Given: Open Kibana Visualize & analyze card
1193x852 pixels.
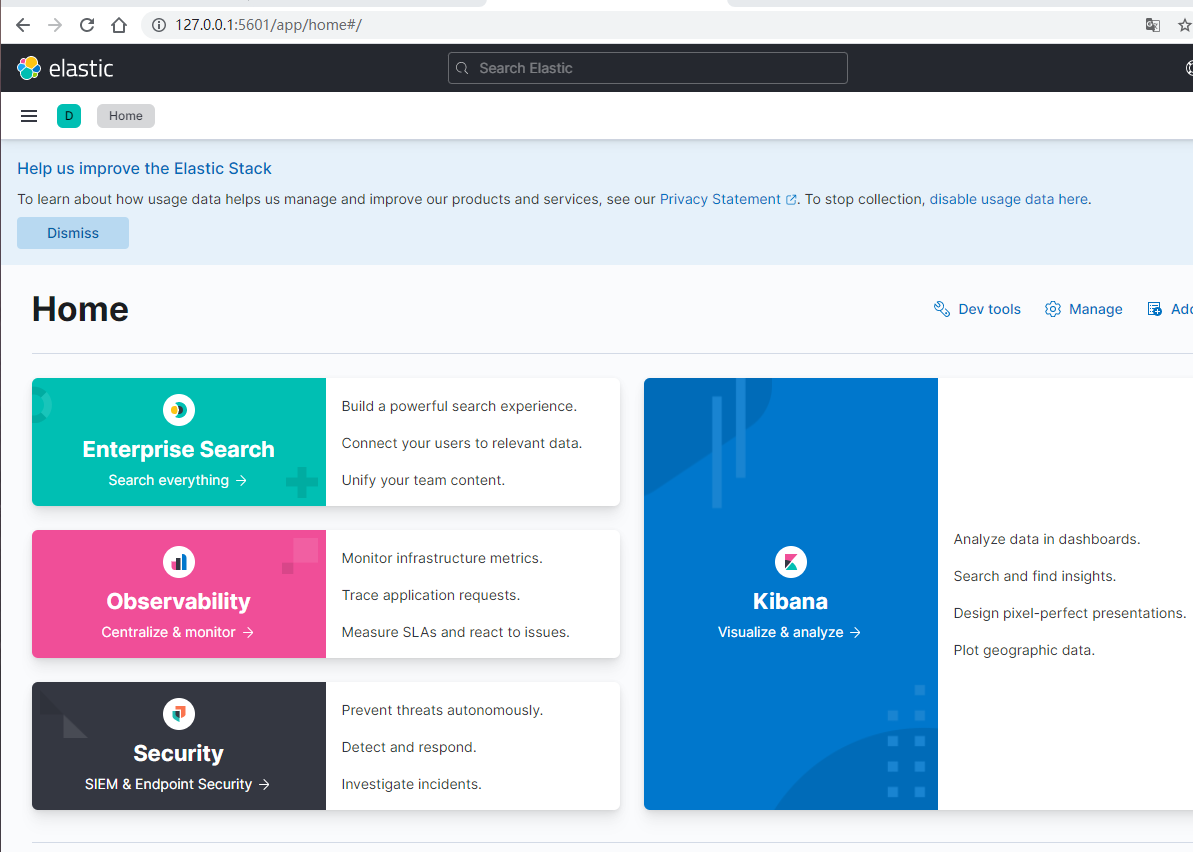Looking at the screenshot, I should (x=790, y=632).
